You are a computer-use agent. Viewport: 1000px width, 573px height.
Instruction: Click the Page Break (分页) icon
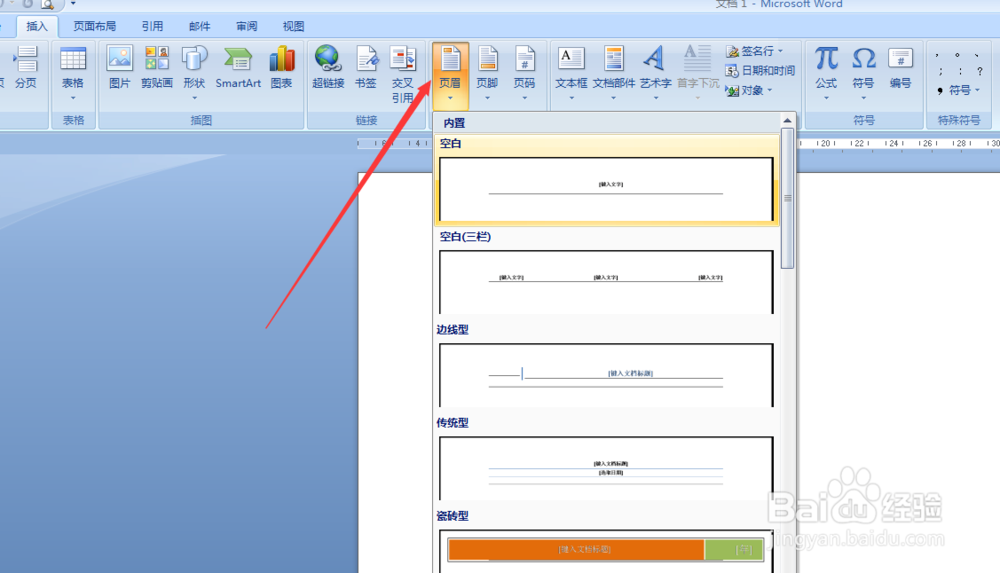click(26, 67)
